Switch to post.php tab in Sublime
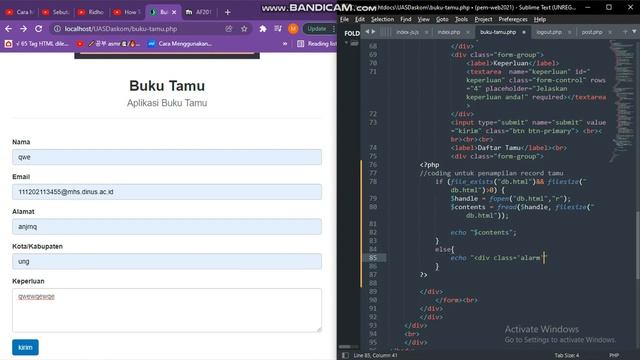The height and width of the screenshot is (360, 640). (x=592, y=32)
